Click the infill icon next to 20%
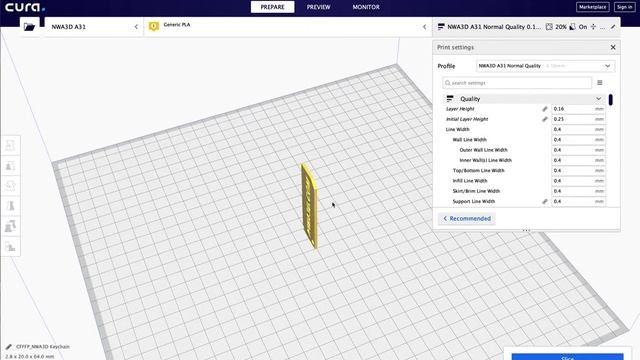 pos(549,27)
